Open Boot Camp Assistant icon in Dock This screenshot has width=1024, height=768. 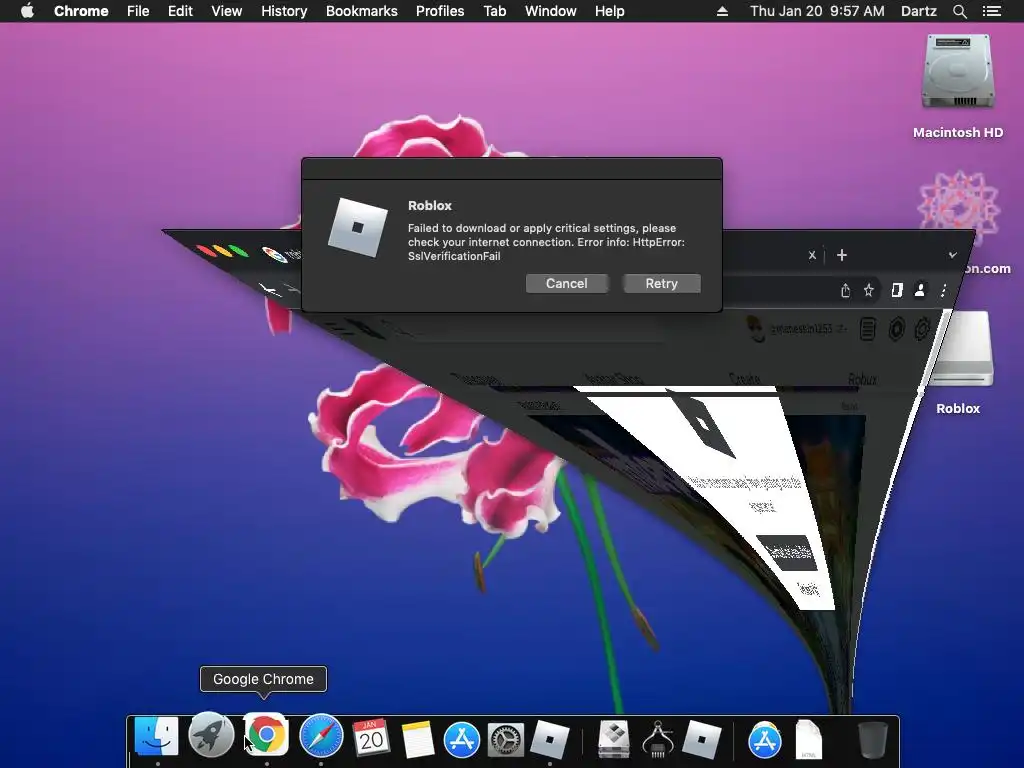(613, 739)
